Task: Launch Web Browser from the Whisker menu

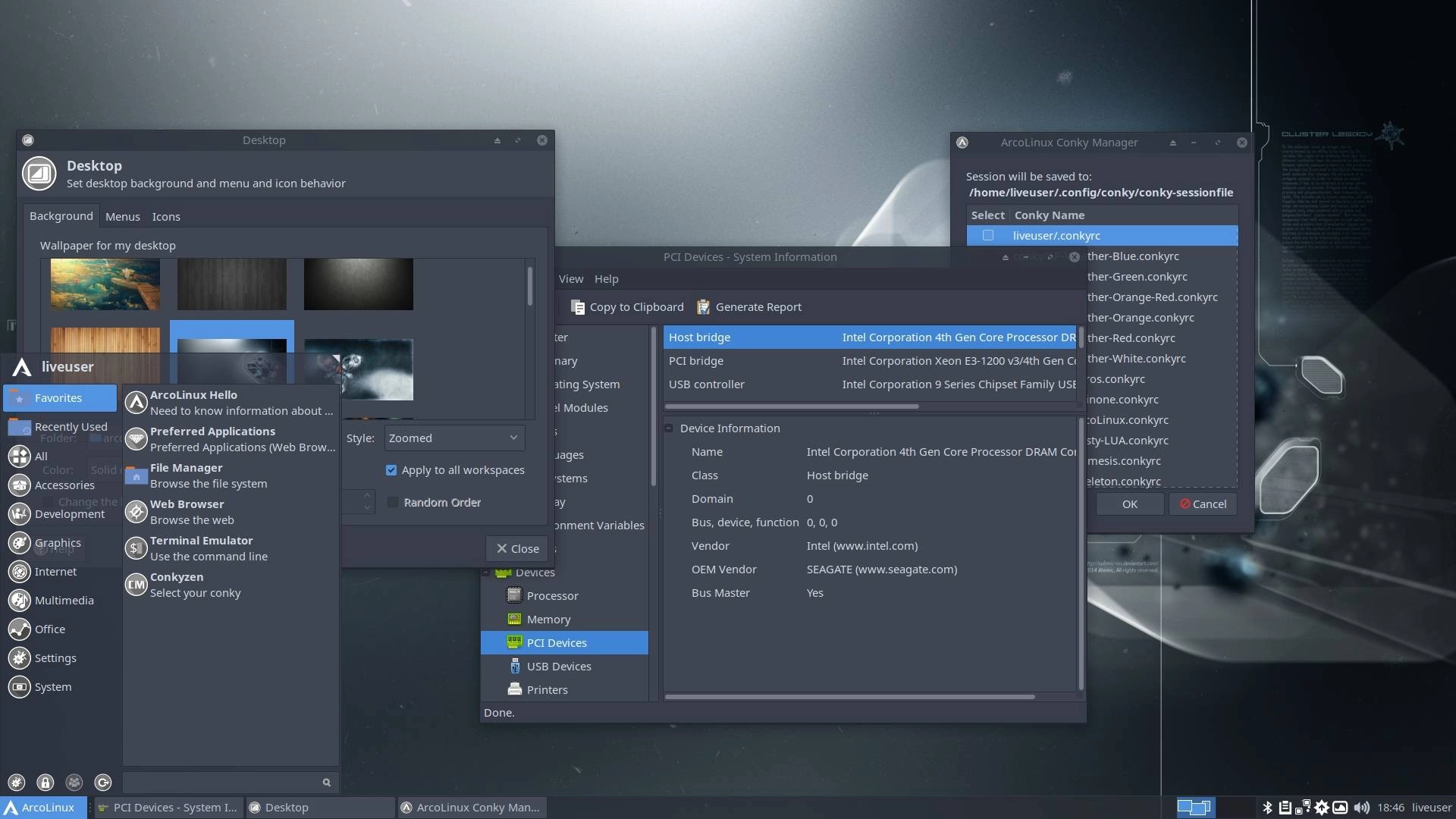Action: 230,512
